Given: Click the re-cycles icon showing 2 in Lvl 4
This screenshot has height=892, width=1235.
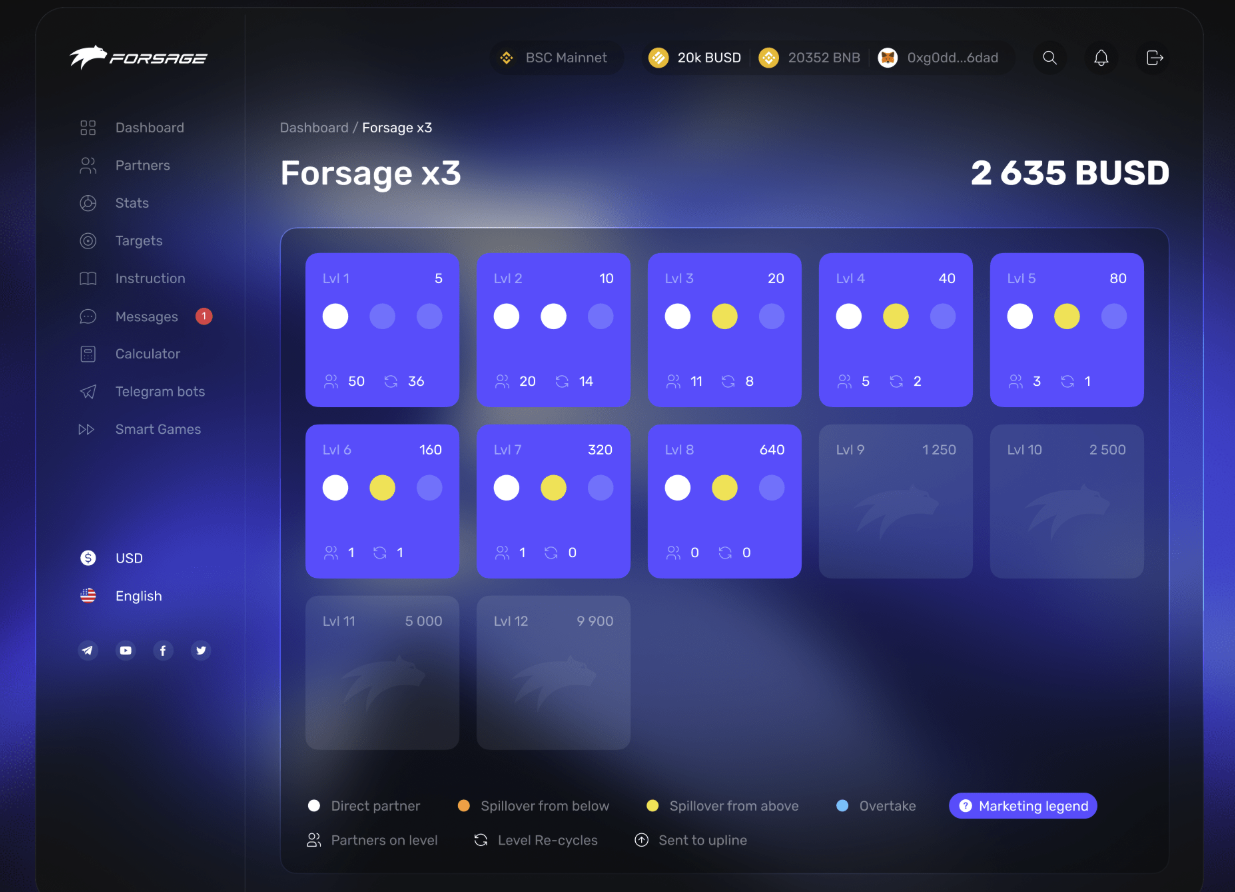Looking at the screenshot, I should coord(897,381).
